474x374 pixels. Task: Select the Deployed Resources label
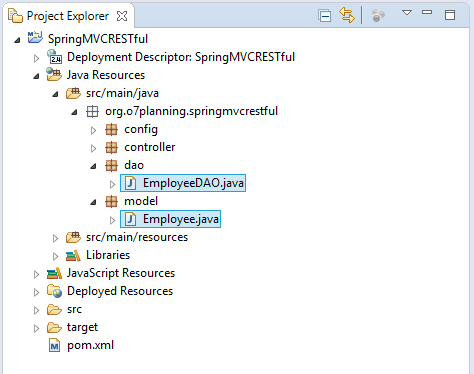[120, 291]
